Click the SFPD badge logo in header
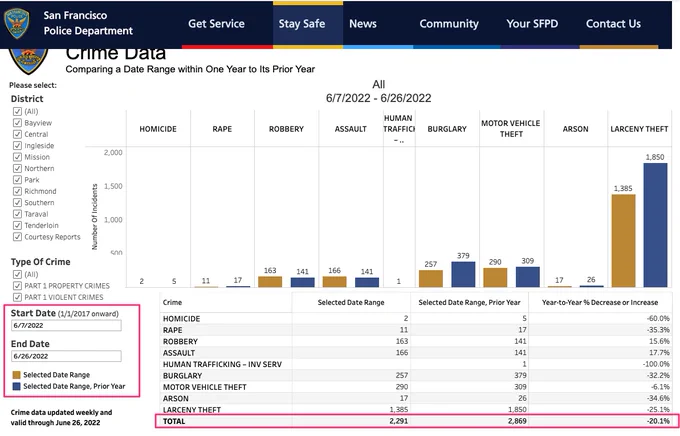Screen dimensions: 680x436 tap(16, 23)
